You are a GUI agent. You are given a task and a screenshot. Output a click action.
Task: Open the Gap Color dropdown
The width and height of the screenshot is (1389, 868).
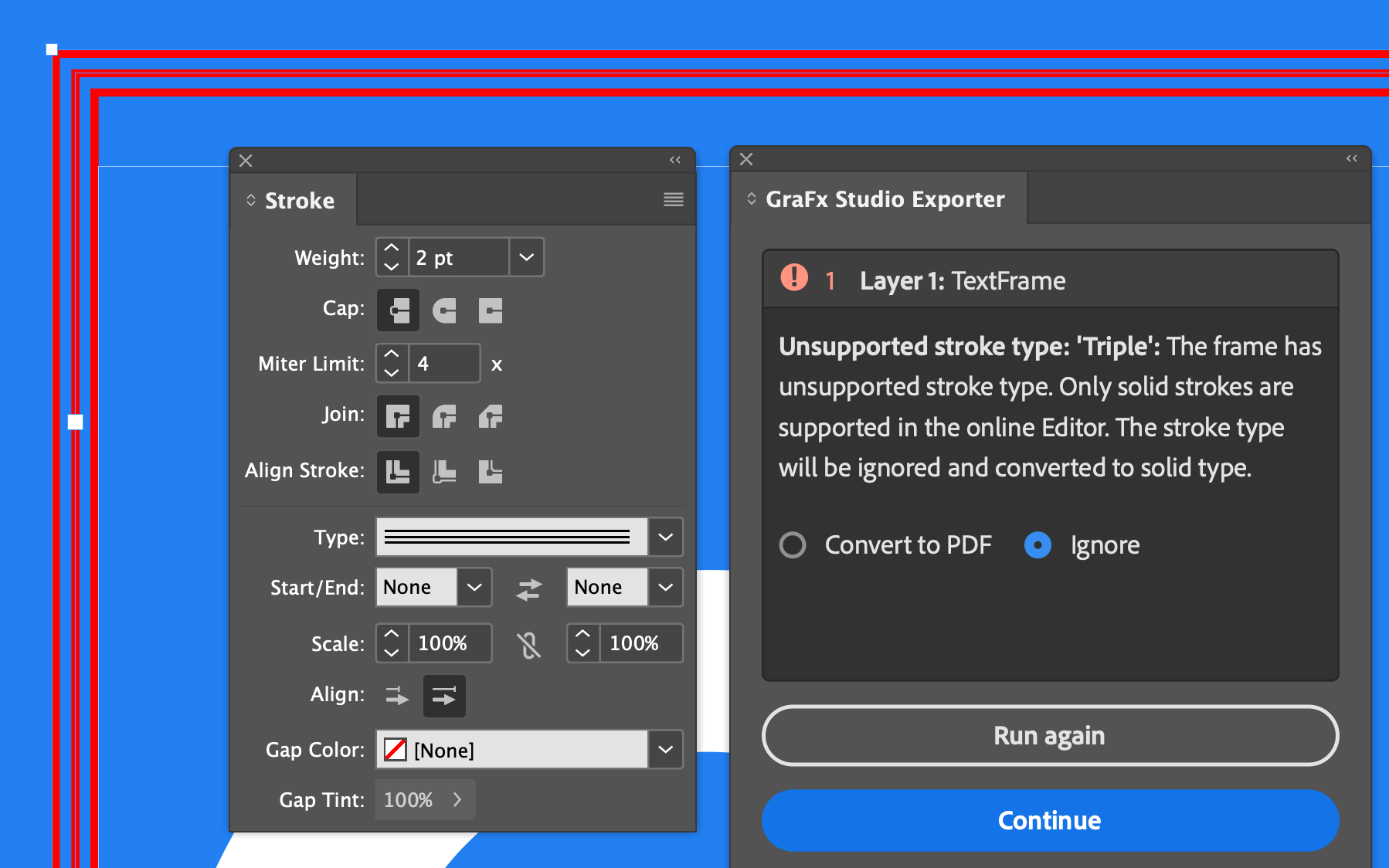(666, 749)
